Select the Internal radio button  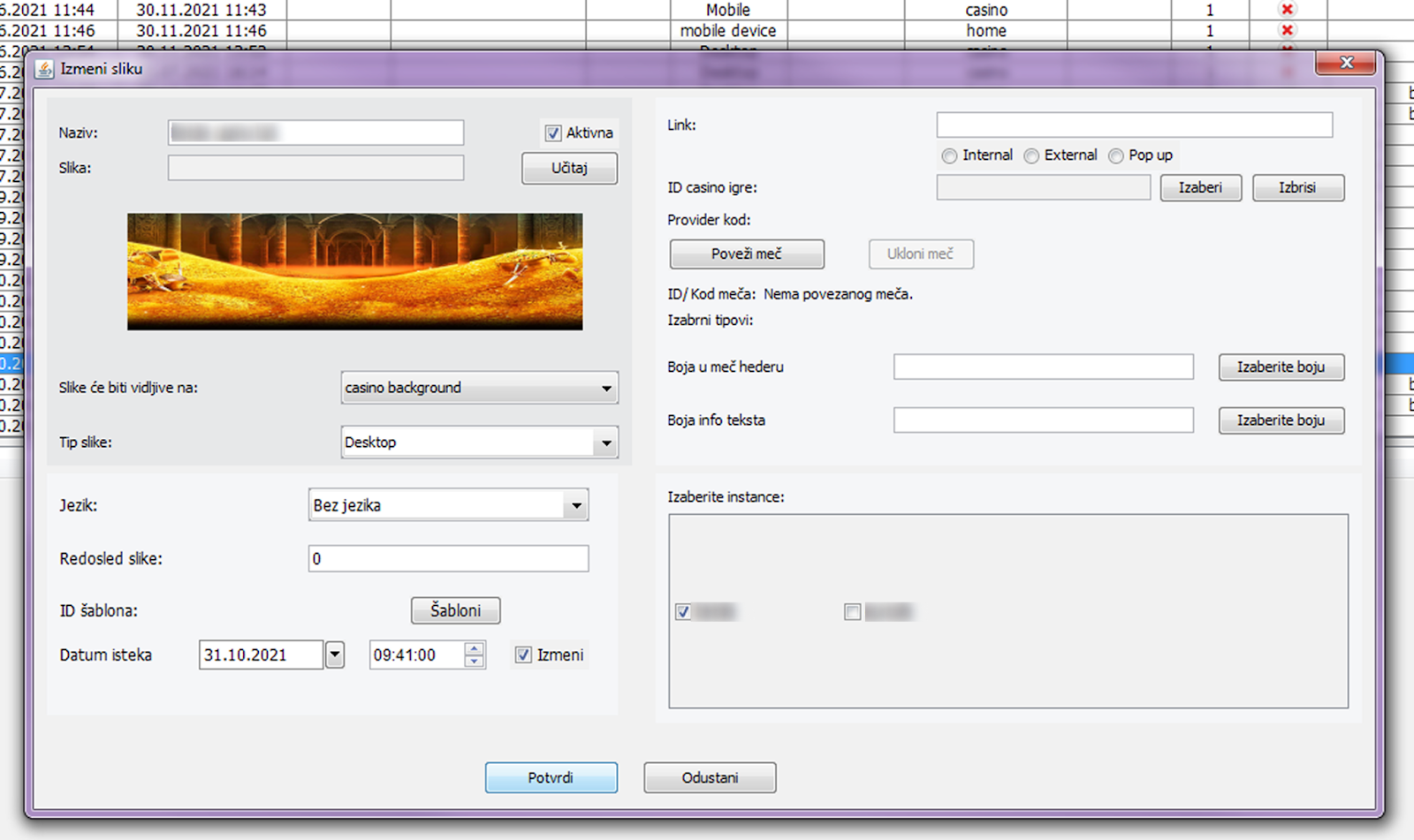[949, 155]
